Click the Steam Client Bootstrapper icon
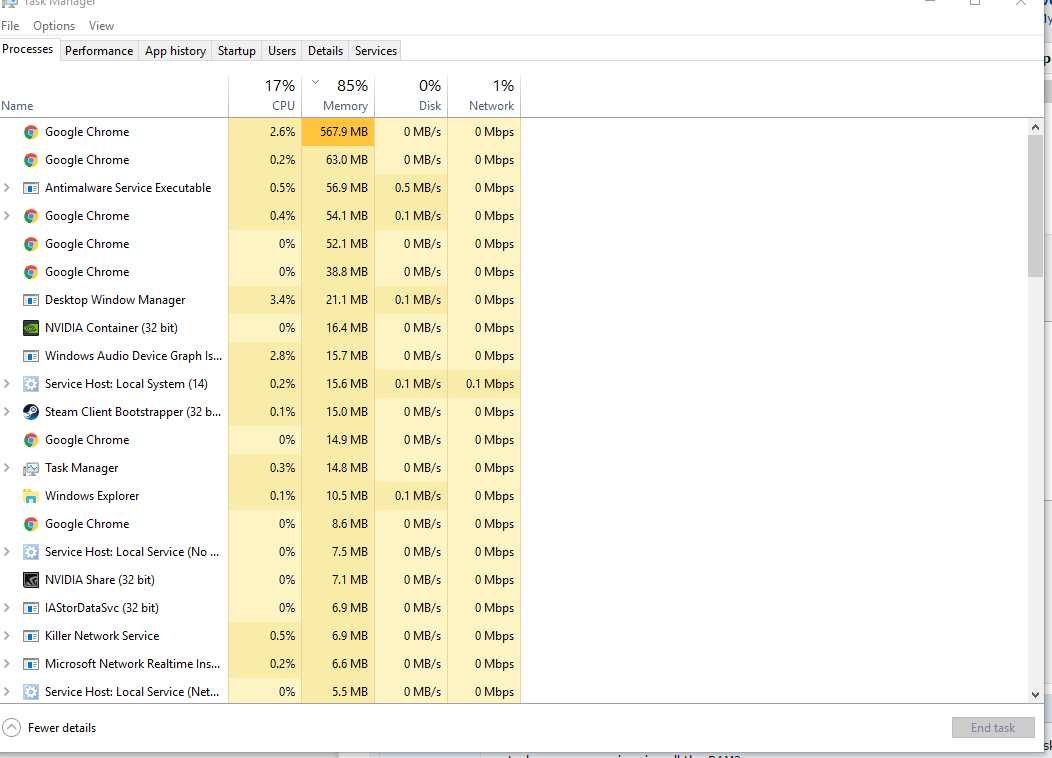The width and height of the screenshot is (1052, 758). [31, 412]
